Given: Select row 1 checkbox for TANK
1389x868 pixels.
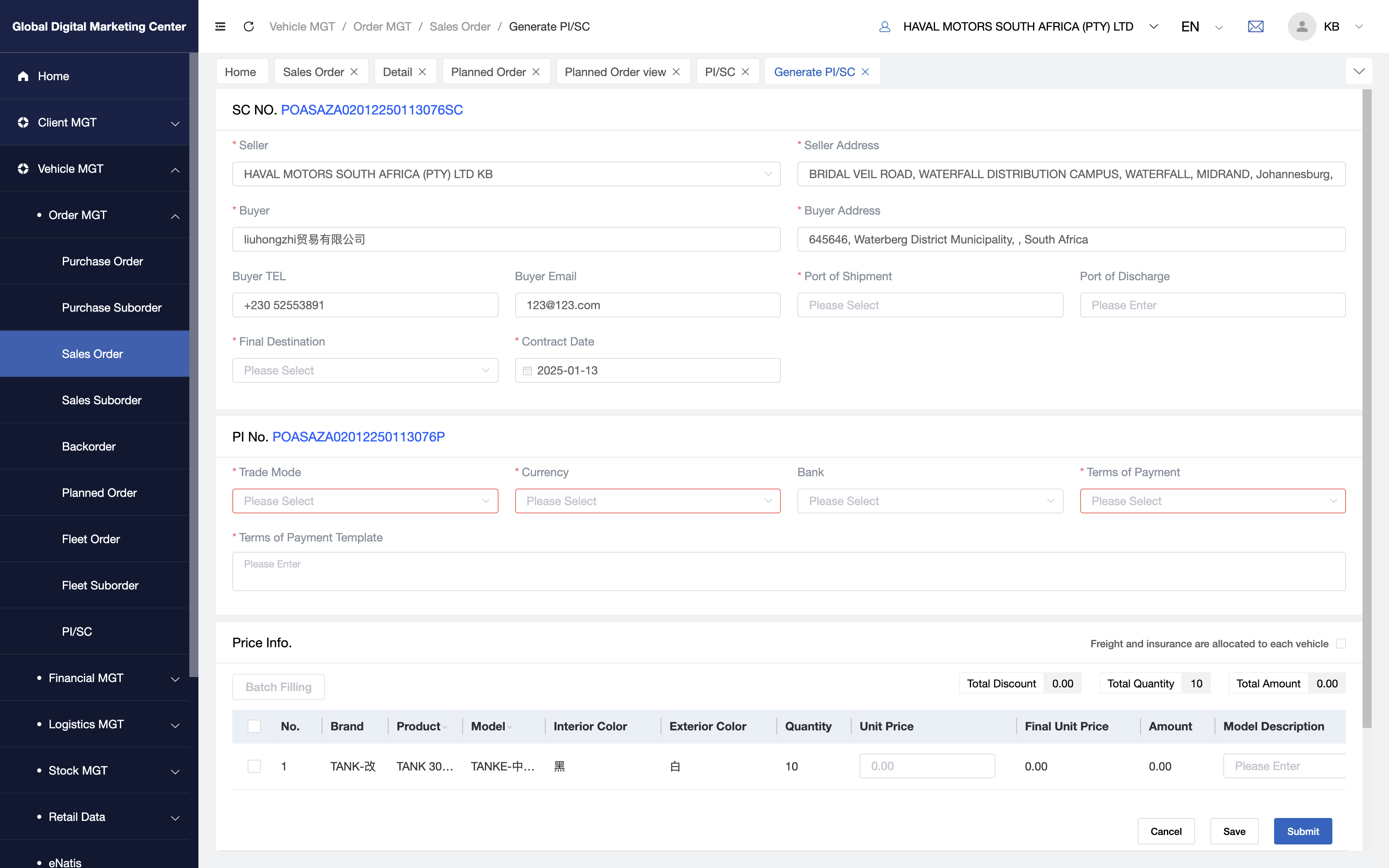Looking at the screenshot, I should pos(254,766).
